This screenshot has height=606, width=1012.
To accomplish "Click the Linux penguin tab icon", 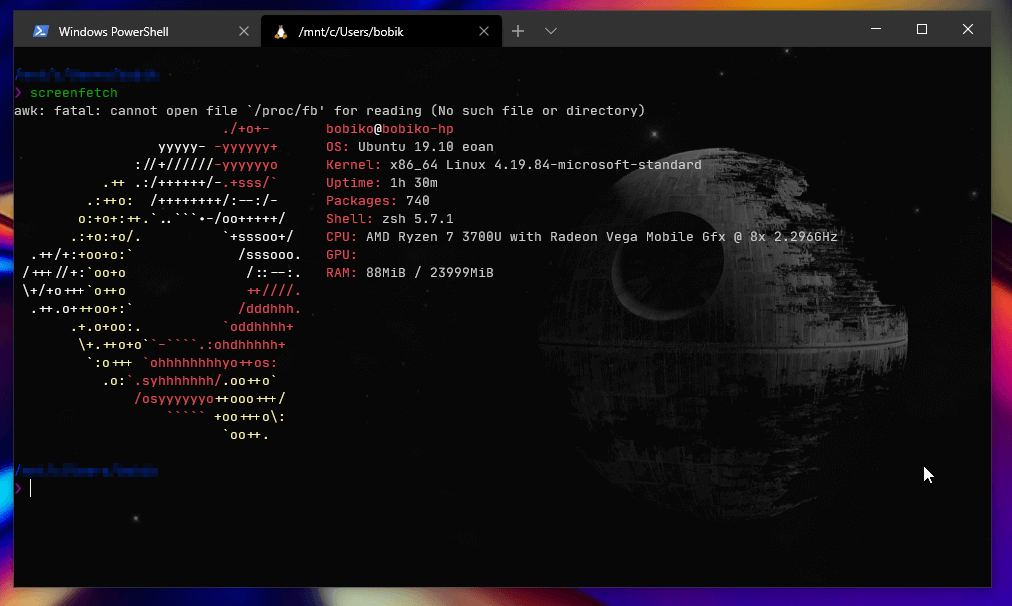I will click(x=280, y=32).
